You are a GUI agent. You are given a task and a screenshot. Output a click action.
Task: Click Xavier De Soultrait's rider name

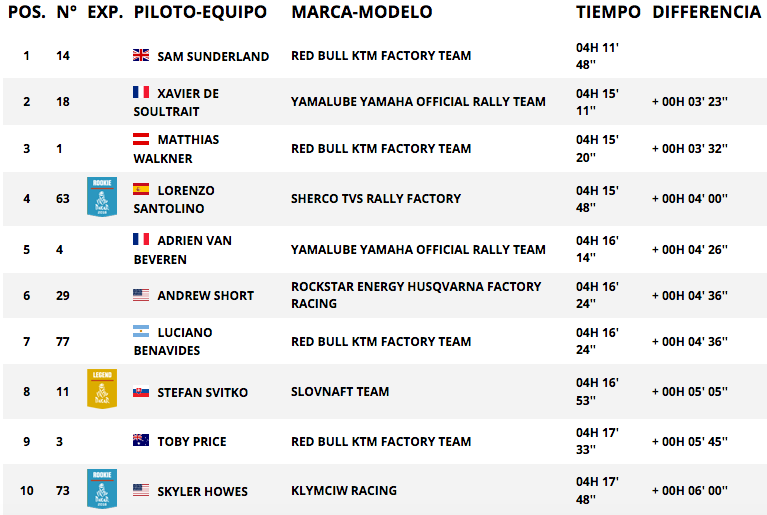pos(176,102)
